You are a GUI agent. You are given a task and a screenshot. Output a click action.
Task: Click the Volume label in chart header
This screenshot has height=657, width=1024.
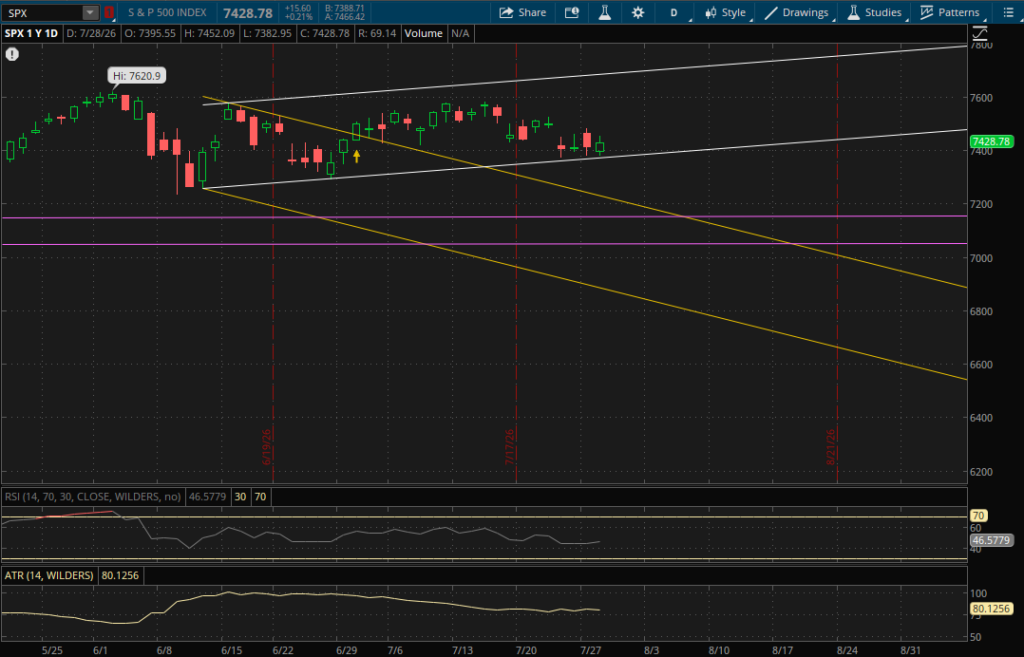tap(423, 33)
